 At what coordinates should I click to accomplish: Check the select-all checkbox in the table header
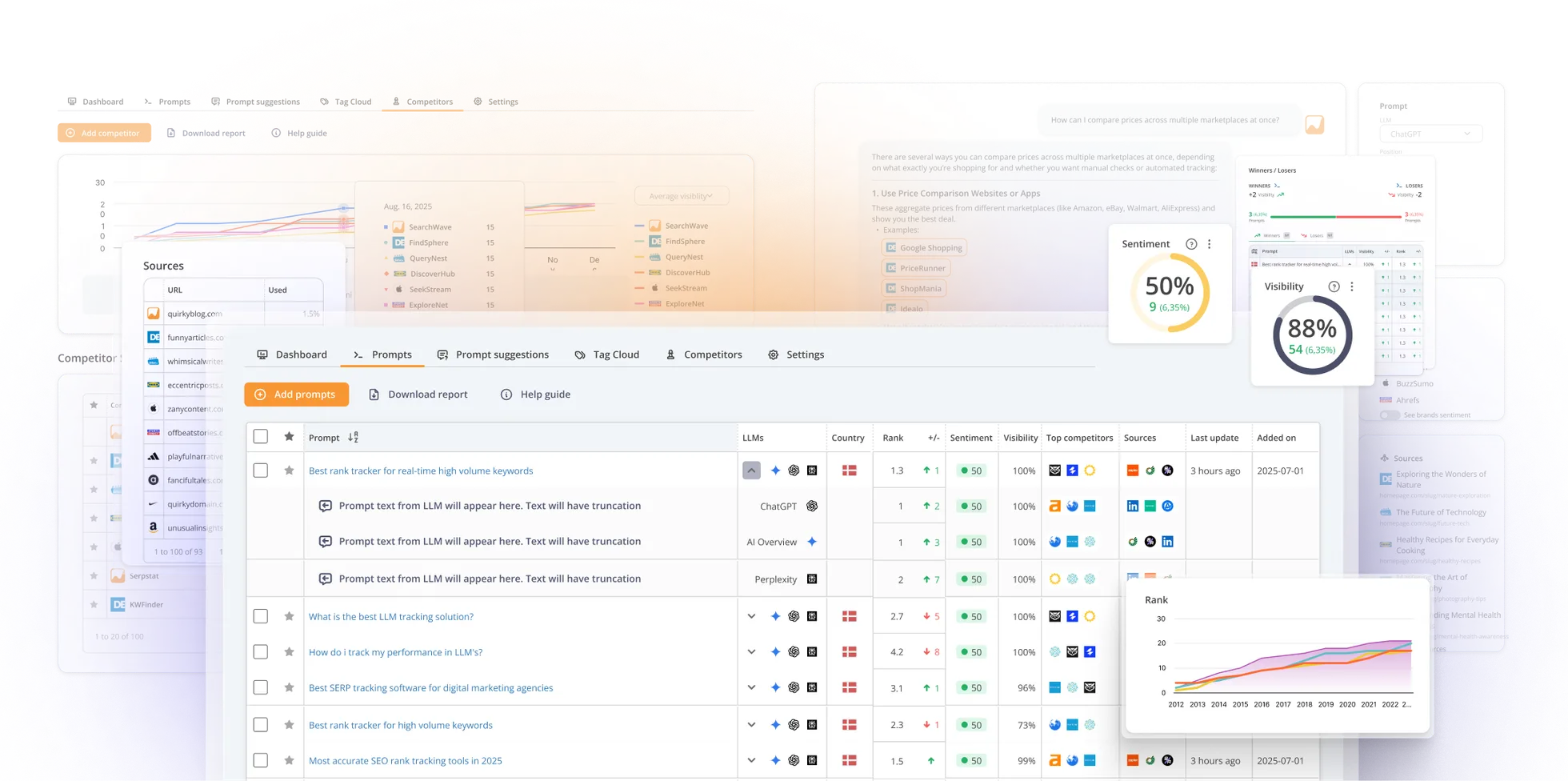260,437
